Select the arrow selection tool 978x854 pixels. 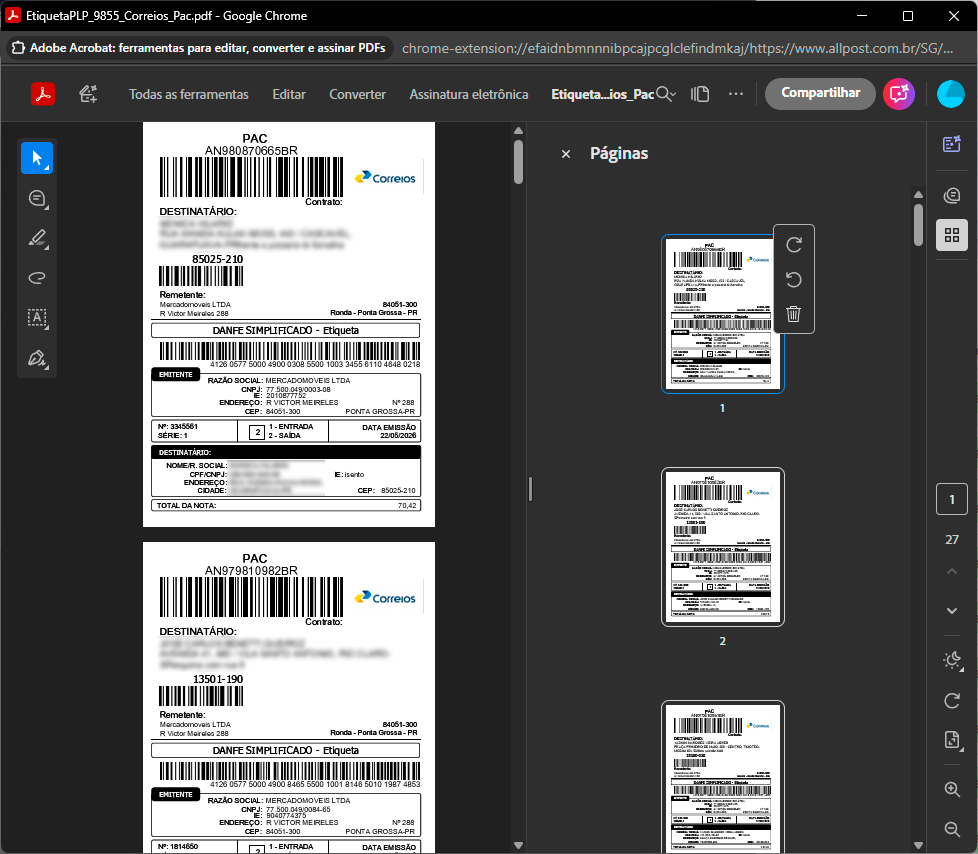tap(37, 158)
